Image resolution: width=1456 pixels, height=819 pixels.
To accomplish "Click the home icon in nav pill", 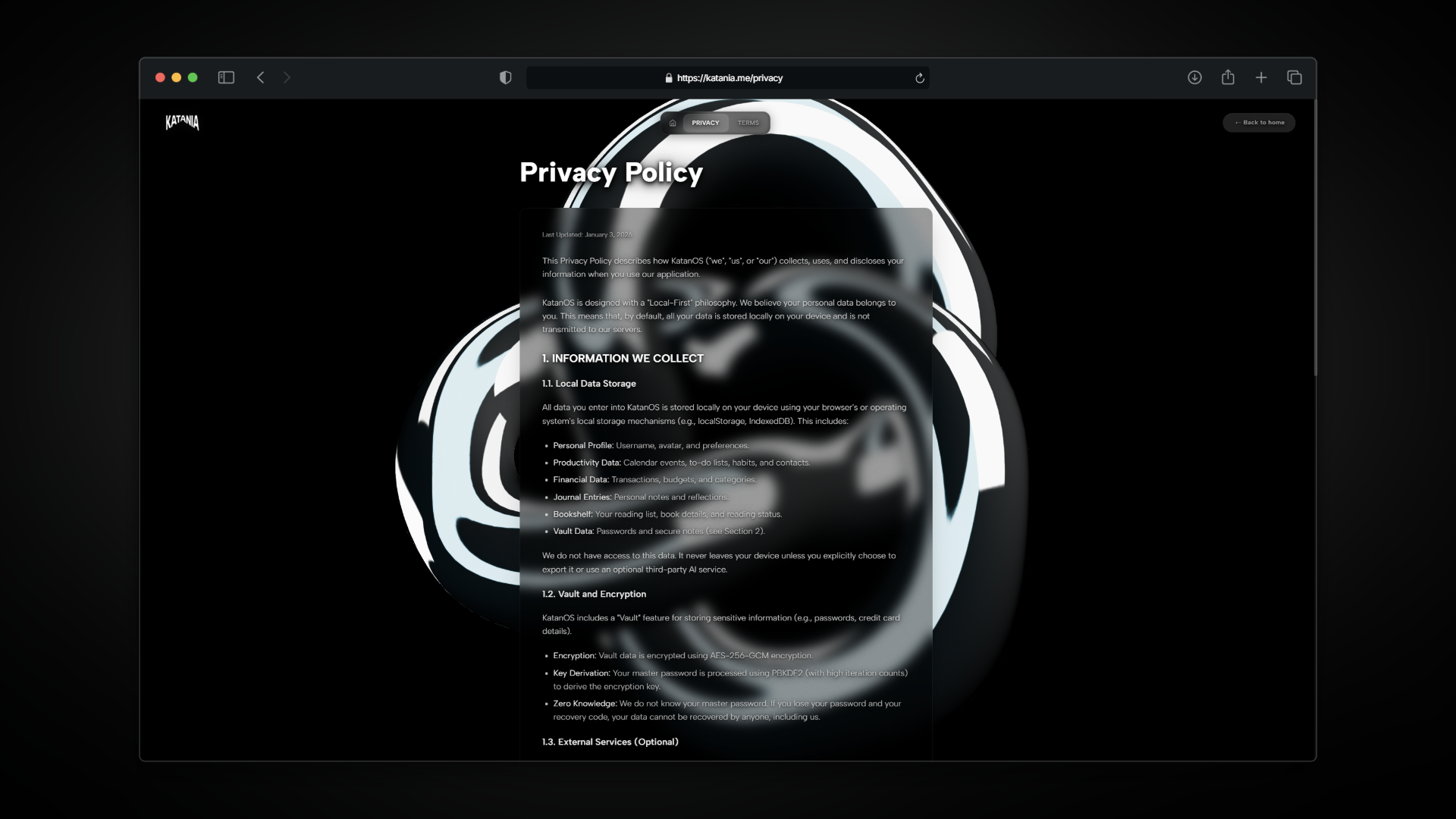I will click(x=673, y=123).
